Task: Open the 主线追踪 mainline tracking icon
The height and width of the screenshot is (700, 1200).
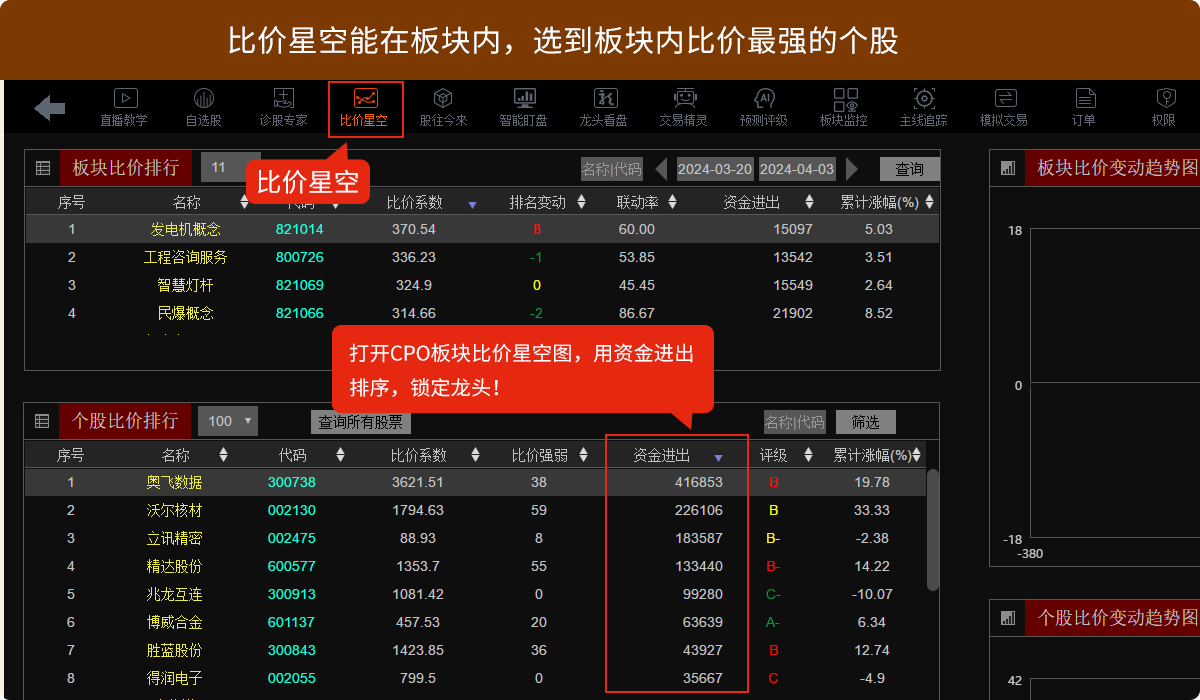Action: [924, 107]
